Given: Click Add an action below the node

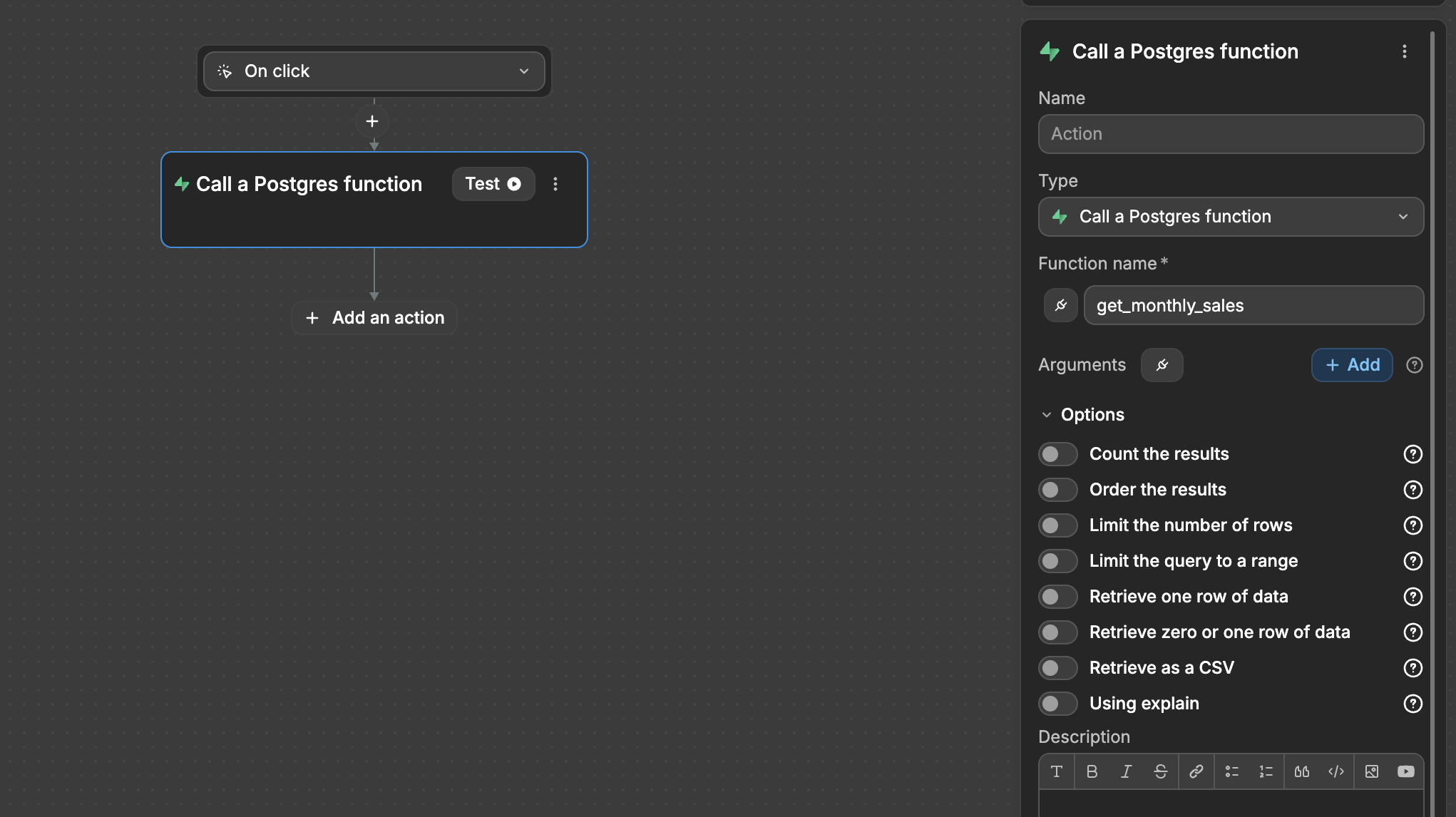Looking at the screenshot, I should coord(374,317).
